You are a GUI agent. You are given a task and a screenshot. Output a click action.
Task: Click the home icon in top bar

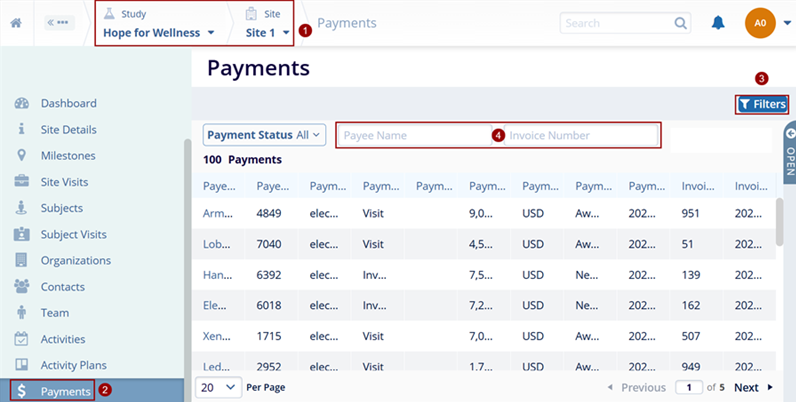(16, 23)
